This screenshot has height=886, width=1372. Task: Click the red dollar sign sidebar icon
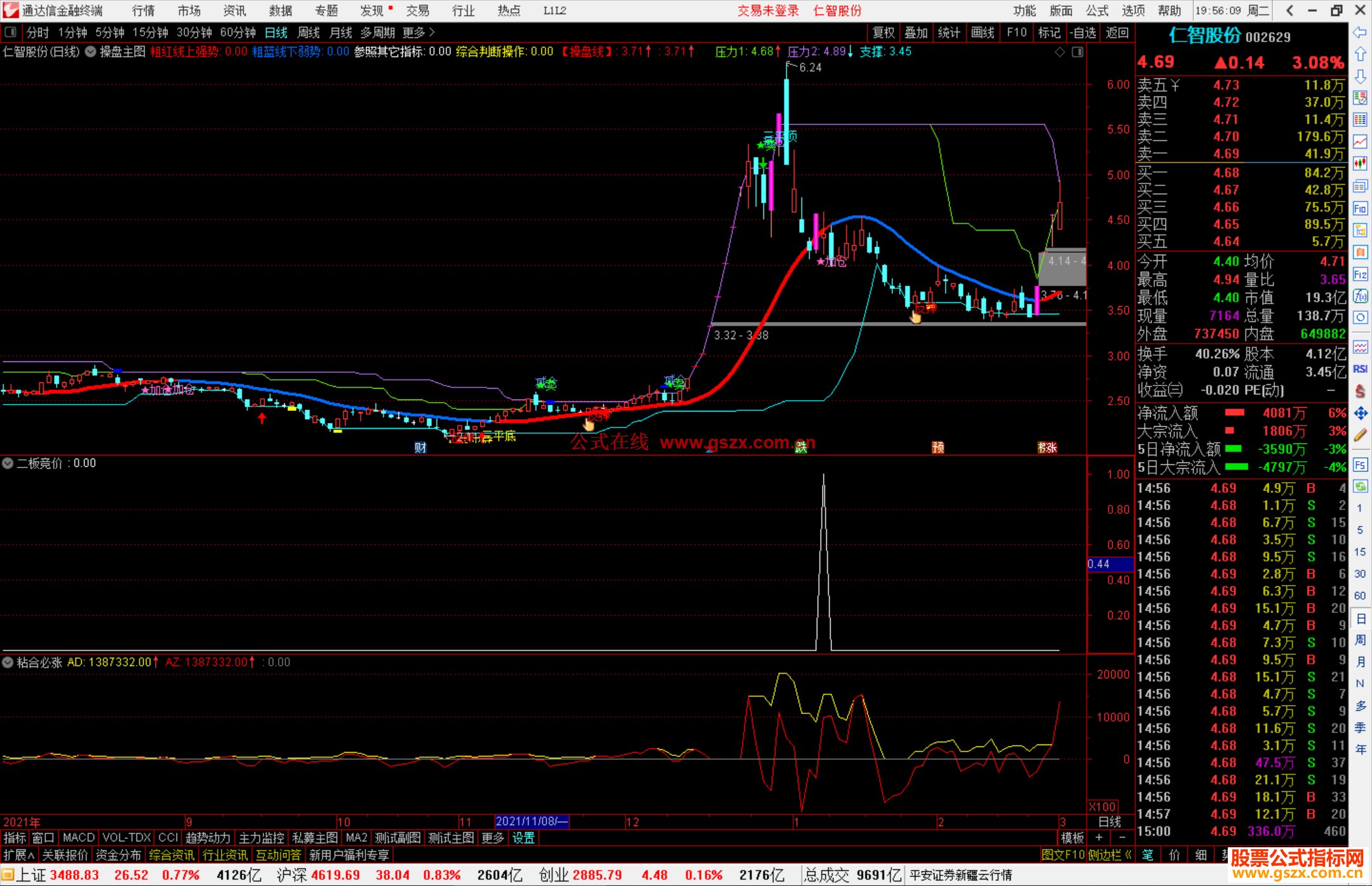(1360, 391)
